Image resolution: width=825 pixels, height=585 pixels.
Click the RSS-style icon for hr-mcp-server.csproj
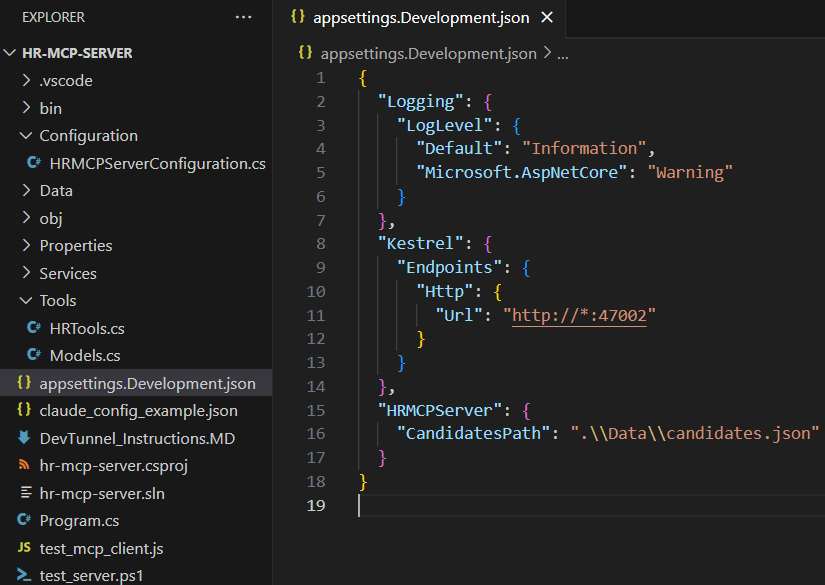(24, 465)
